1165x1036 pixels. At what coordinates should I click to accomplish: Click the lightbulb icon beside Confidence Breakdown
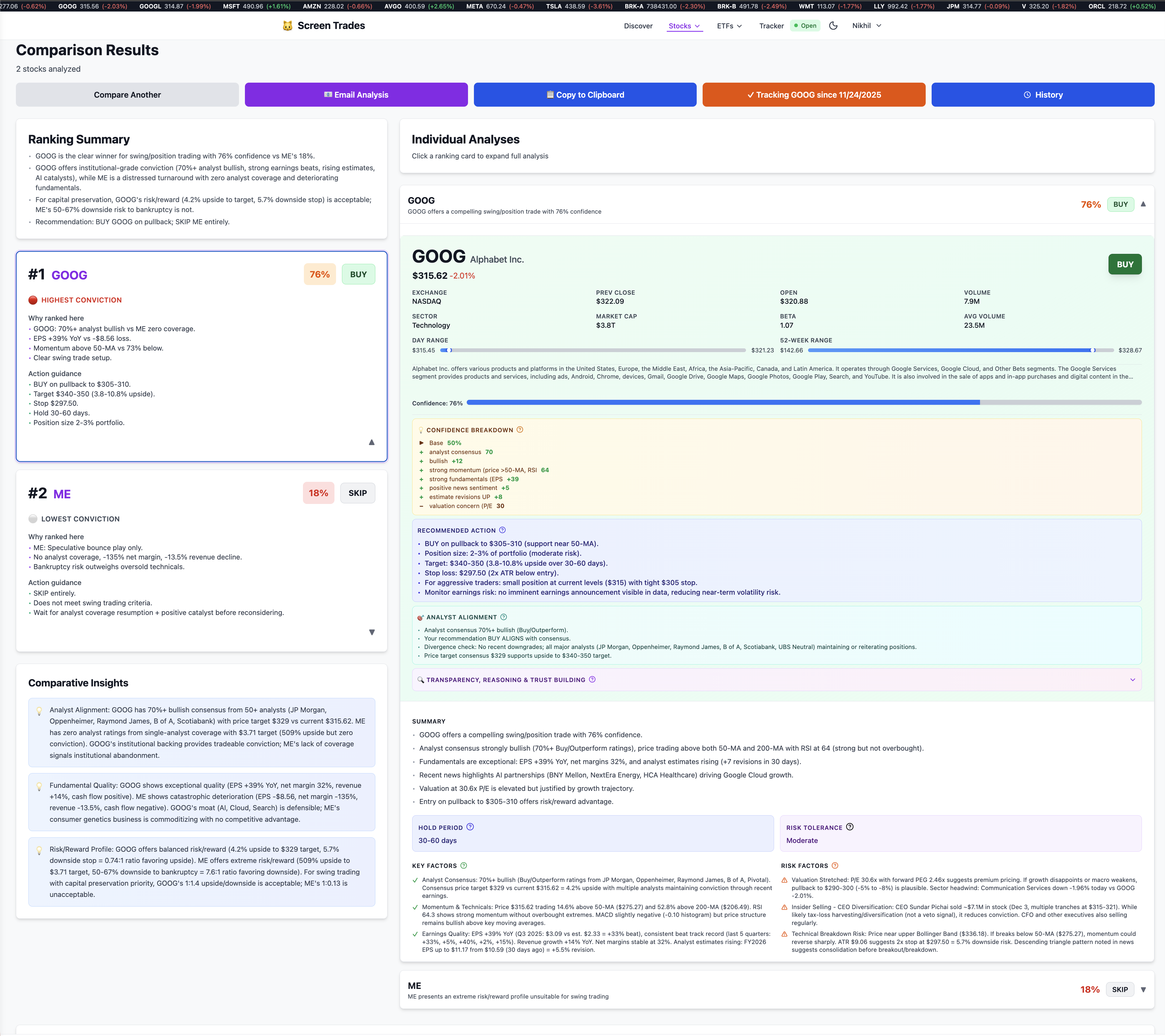point(421,430)
